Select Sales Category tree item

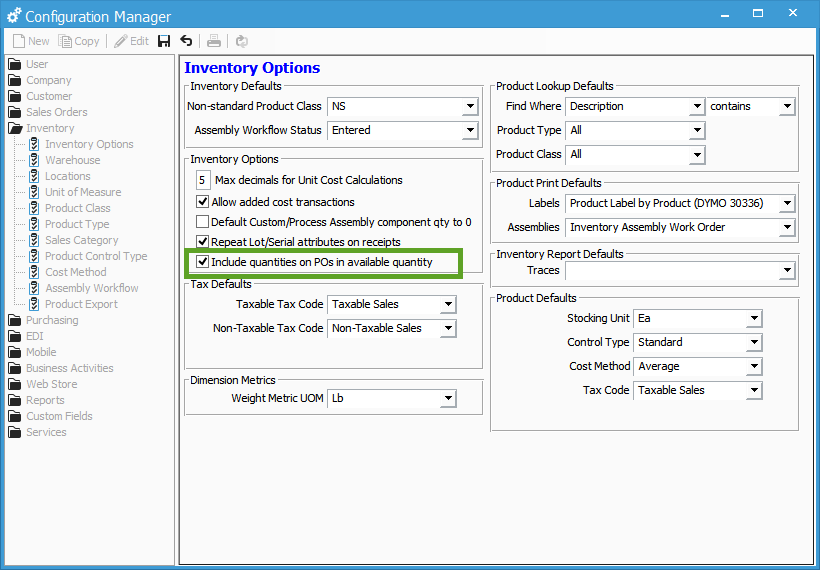coord(74,240)
